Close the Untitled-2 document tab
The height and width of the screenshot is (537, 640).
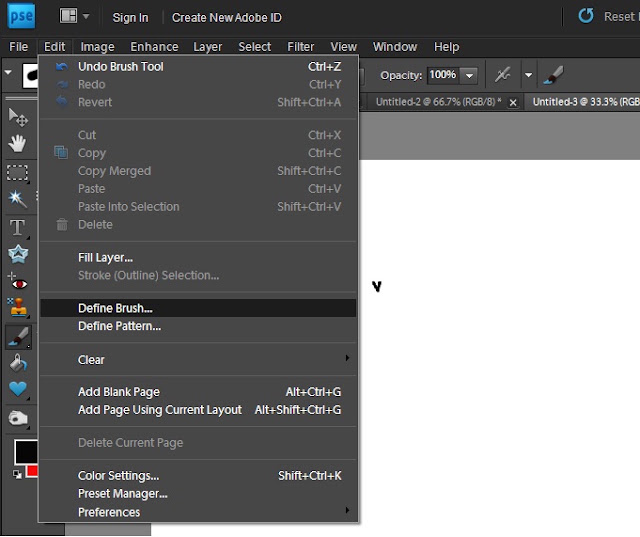[513, 103]
